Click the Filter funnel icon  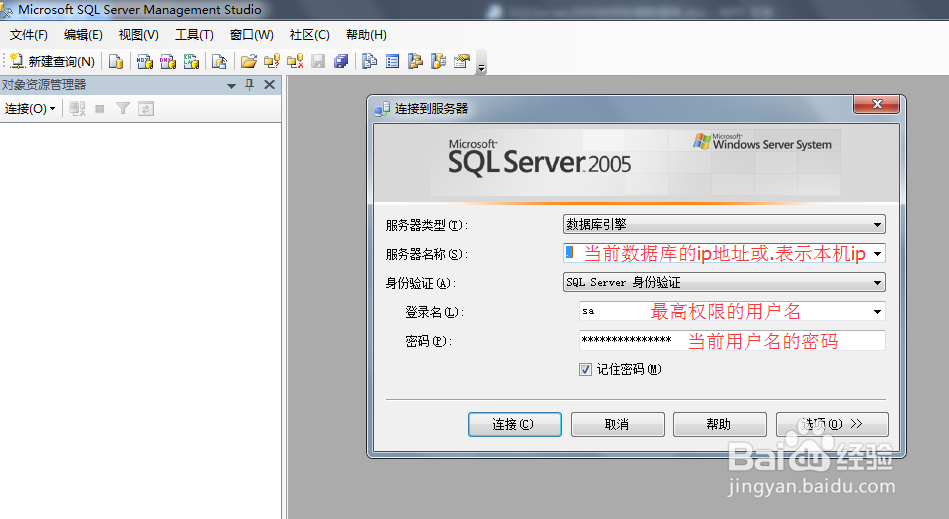coord(123,109)
